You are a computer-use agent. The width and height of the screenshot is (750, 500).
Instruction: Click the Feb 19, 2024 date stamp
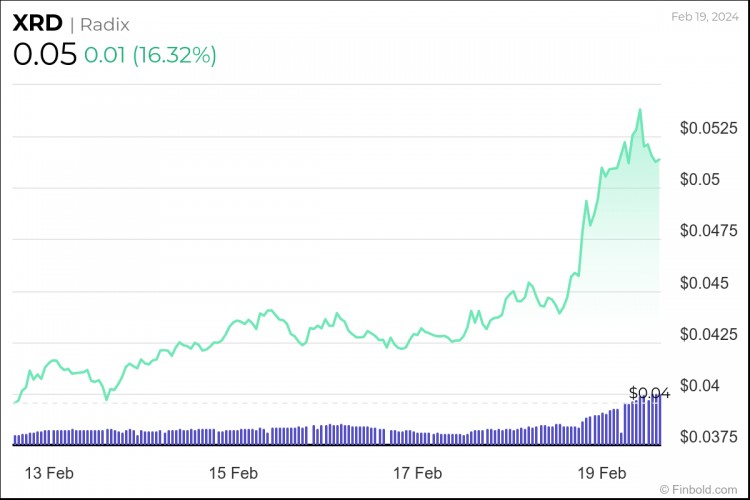705,18
